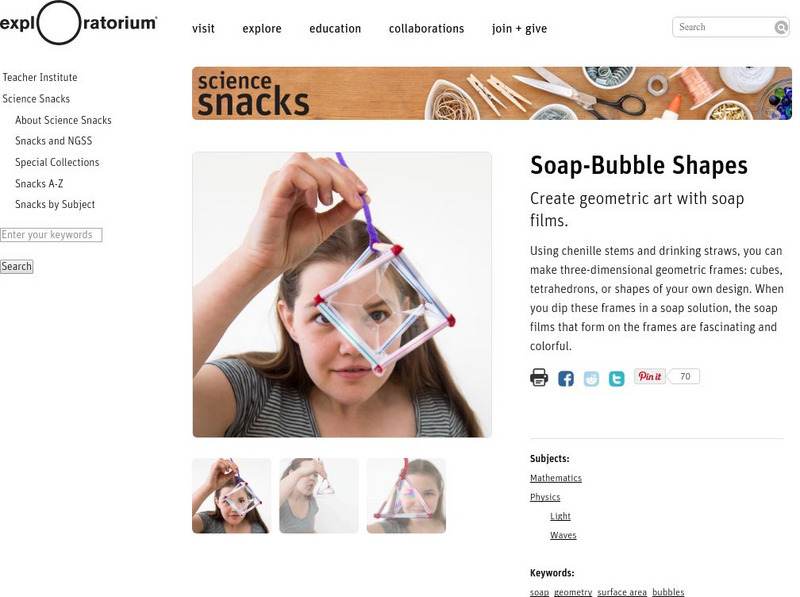The image size is (800, 597).
Task: Open the education menu
Action: (335, 29)
